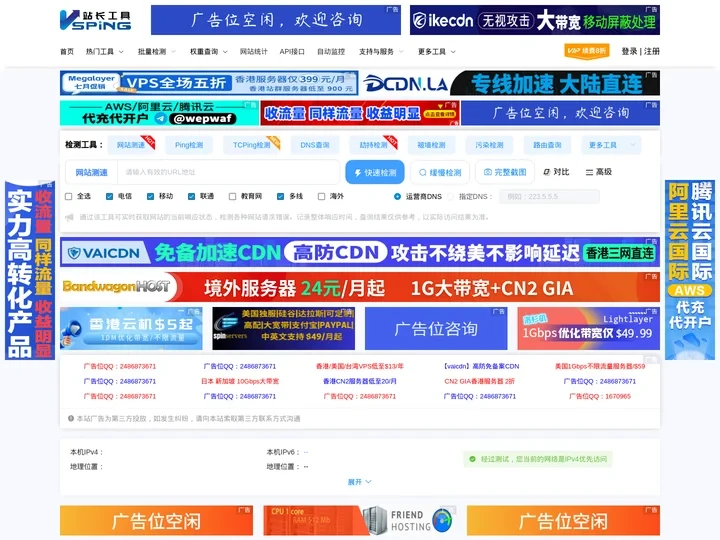Open the 香港云机$5起 ad
This screenshot has width=720, height=540.
coord(131,329)
